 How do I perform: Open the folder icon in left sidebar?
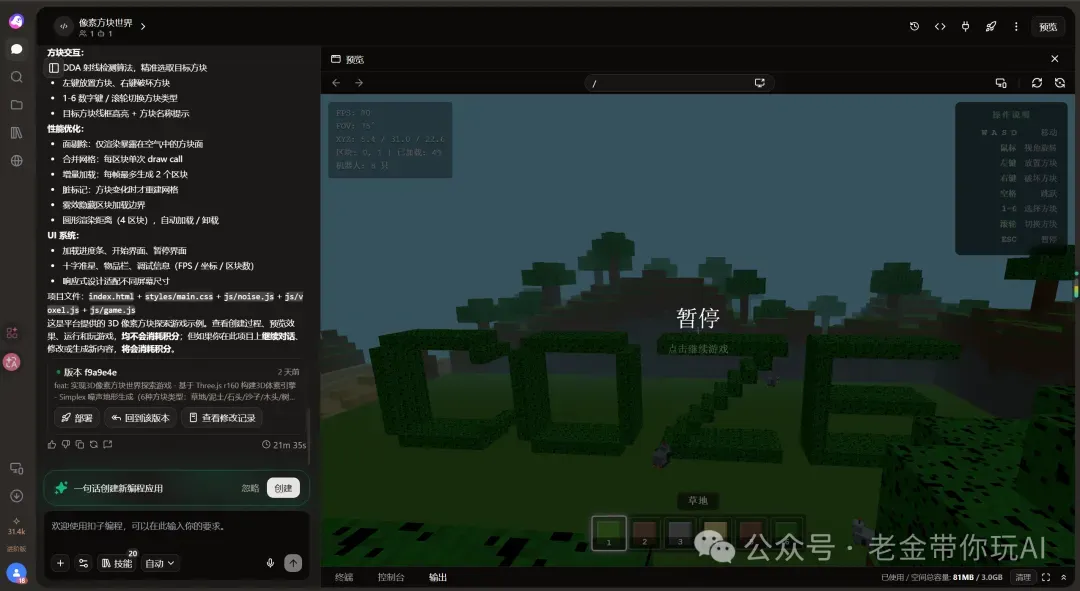(17, 105)
